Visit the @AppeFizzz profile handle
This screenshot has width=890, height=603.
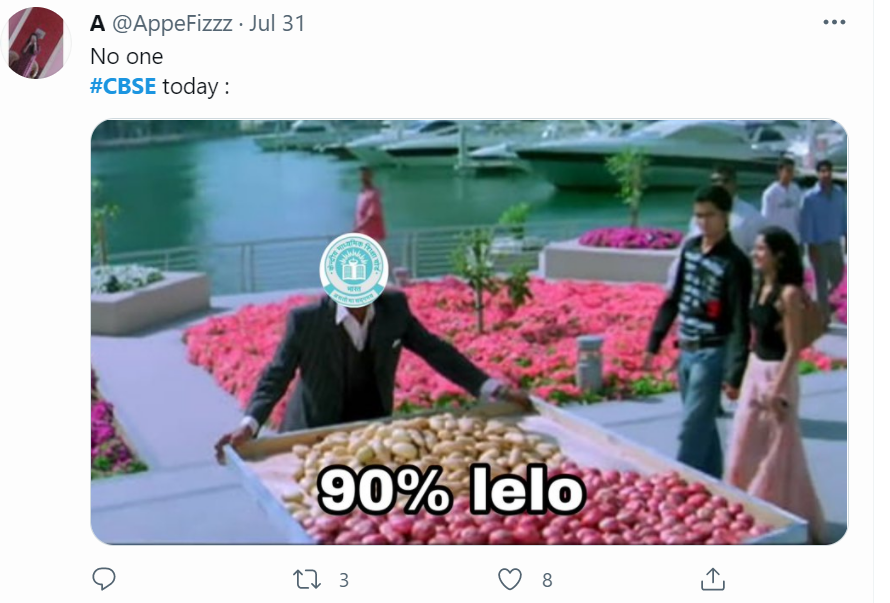click(x=172, y=23)
